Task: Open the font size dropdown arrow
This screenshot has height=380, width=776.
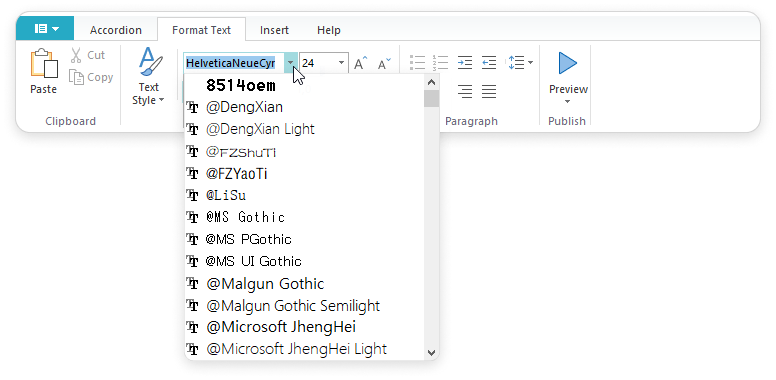Action: click(x=341, y=63)
